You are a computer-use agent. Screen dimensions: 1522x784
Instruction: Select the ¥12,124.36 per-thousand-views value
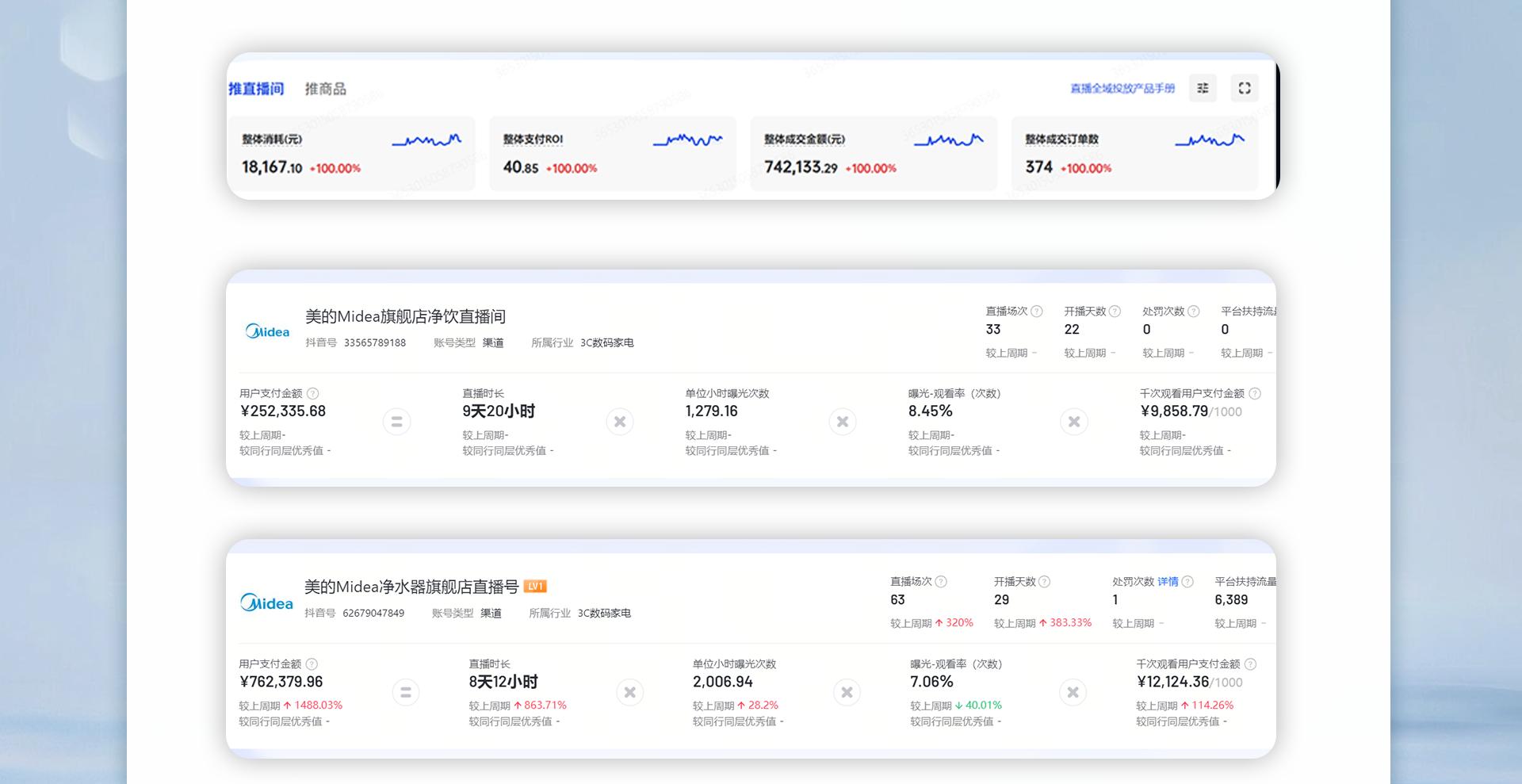(x=1173, y=682)
